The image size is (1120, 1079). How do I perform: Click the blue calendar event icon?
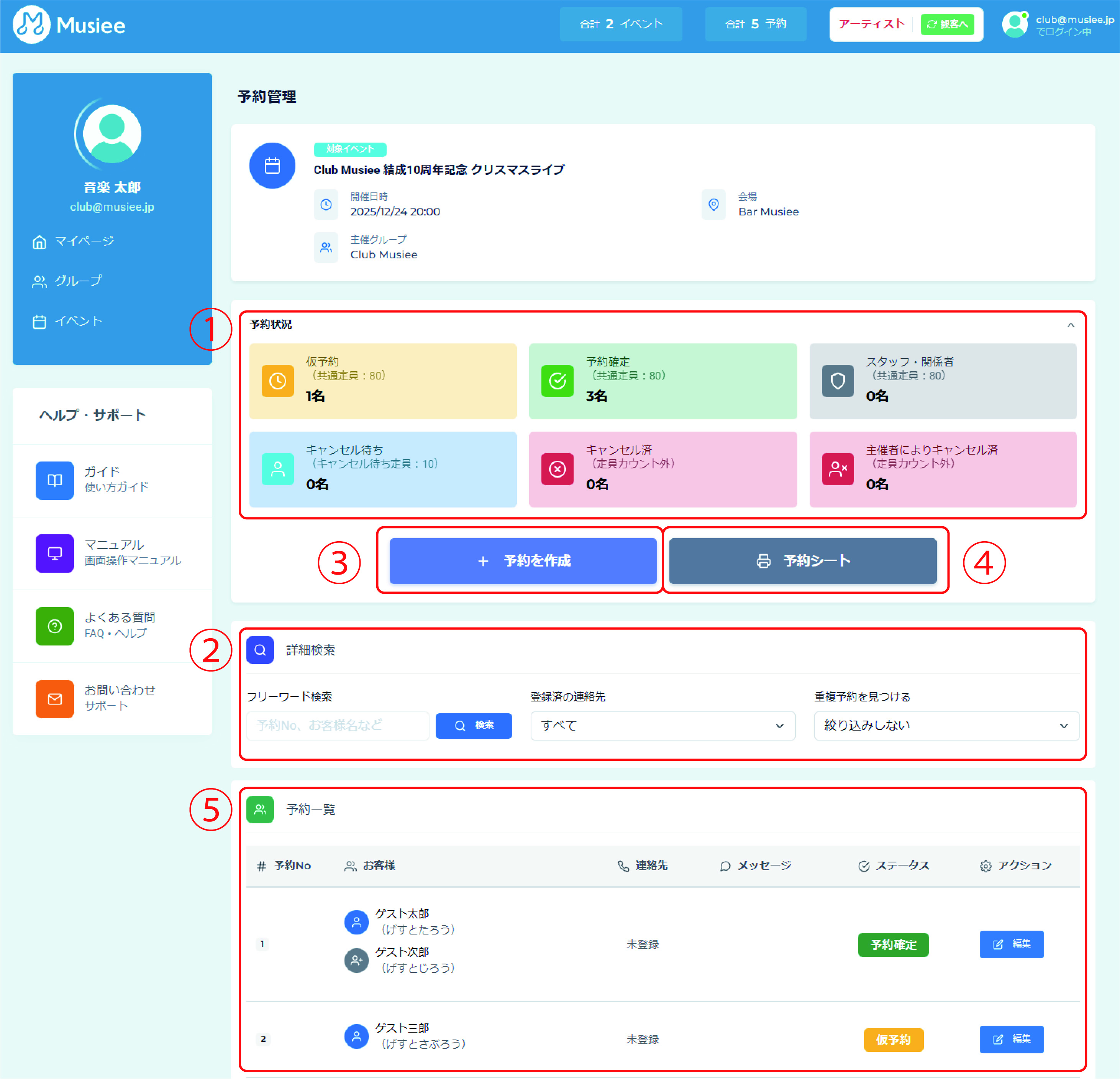272,166
